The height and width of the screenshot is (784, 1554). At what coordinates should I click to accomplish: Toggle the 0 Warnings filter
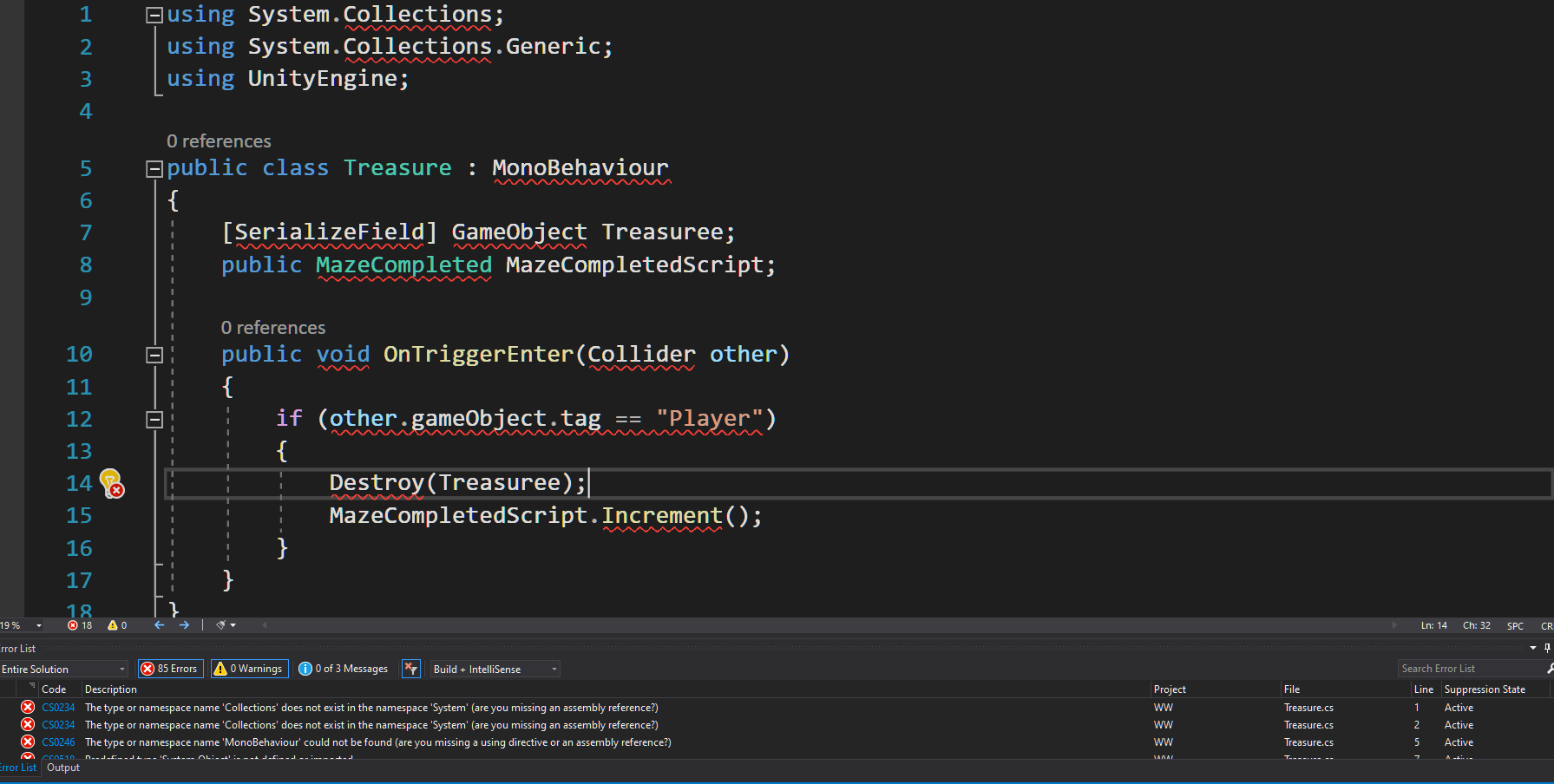pos(249,669)
